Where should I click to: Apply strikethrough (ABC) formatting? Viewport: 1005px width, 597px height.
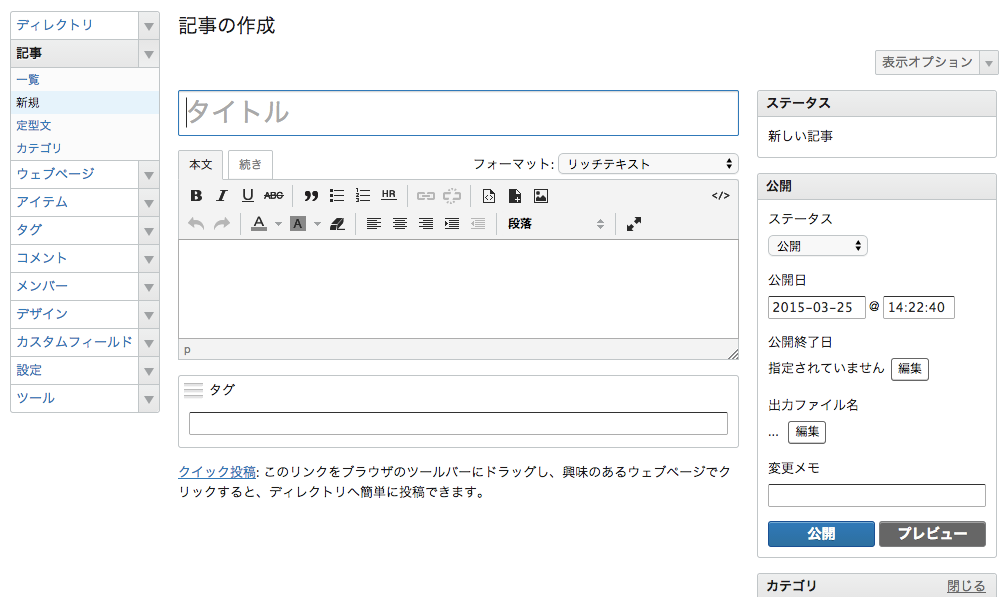pyautogui.click(x=274, y=196)
